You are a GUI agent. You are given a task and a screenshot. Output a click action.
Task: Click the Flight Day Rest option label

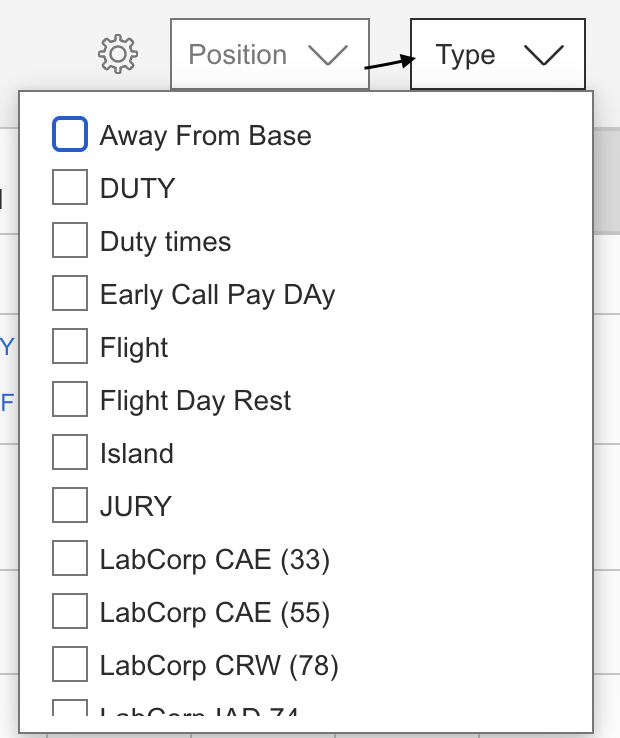195,401
